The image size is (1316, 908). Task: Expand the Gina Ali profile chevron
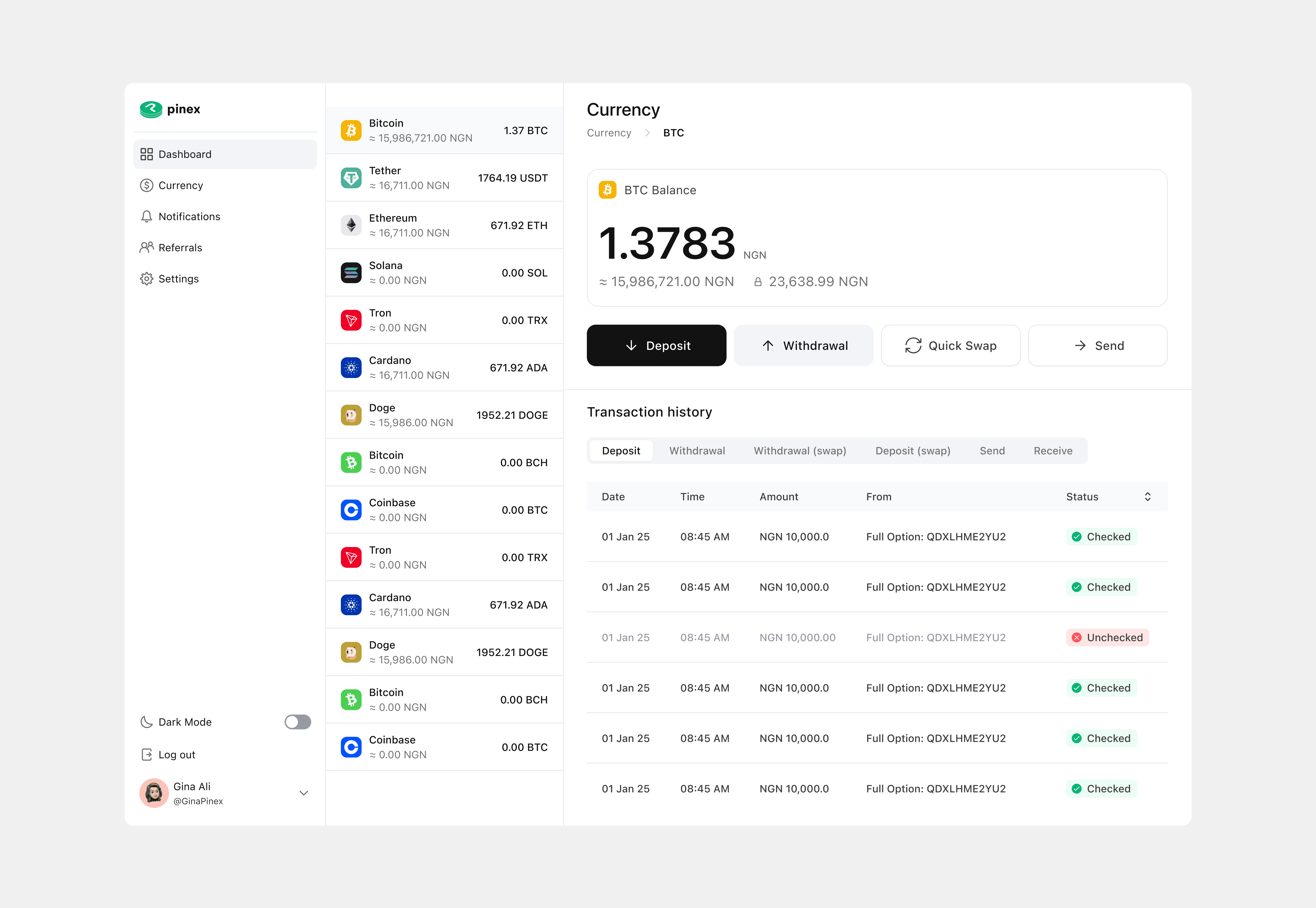click(x=304, y=793)
